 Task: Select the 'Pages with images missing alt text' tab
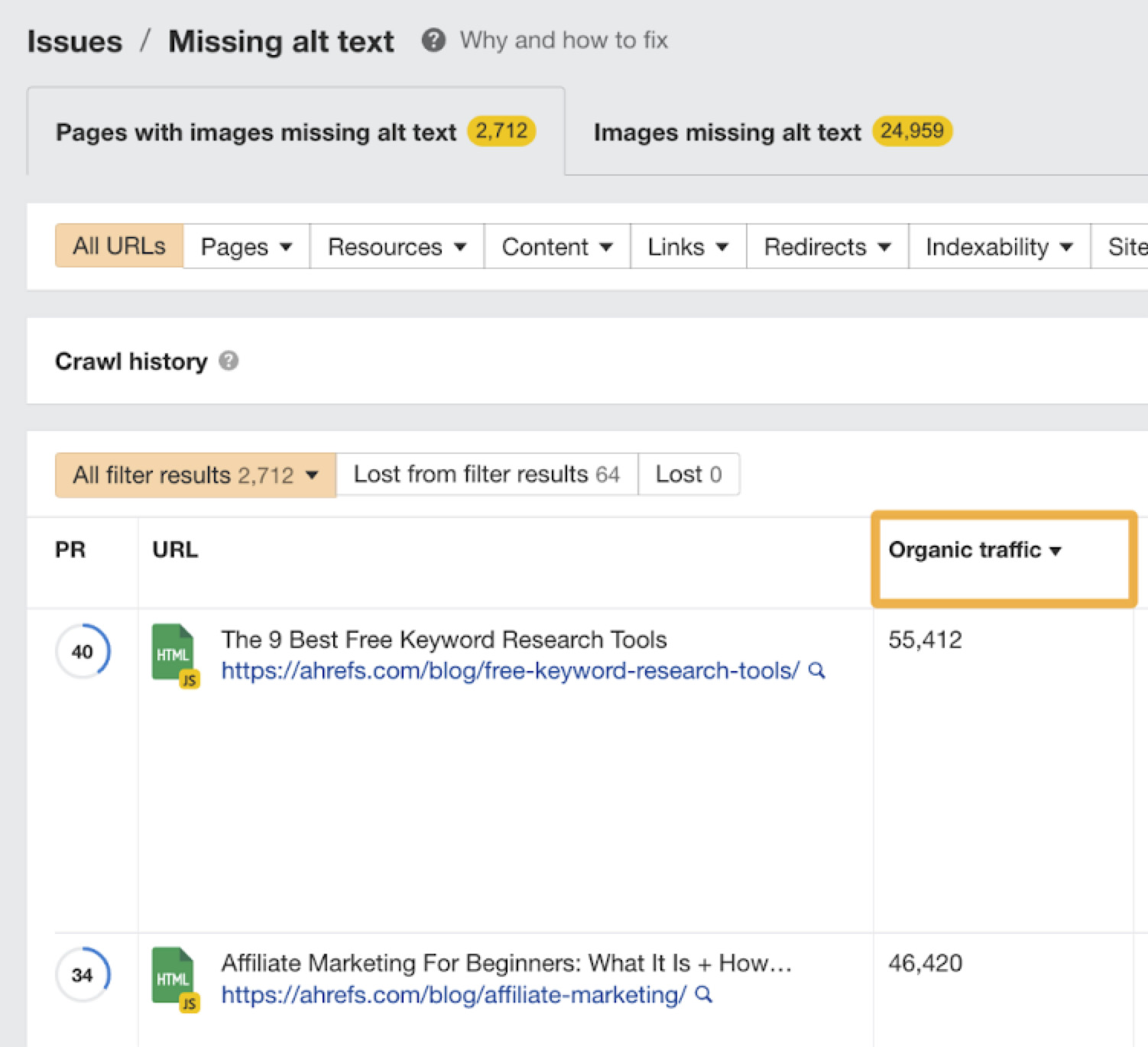[295, 131]
